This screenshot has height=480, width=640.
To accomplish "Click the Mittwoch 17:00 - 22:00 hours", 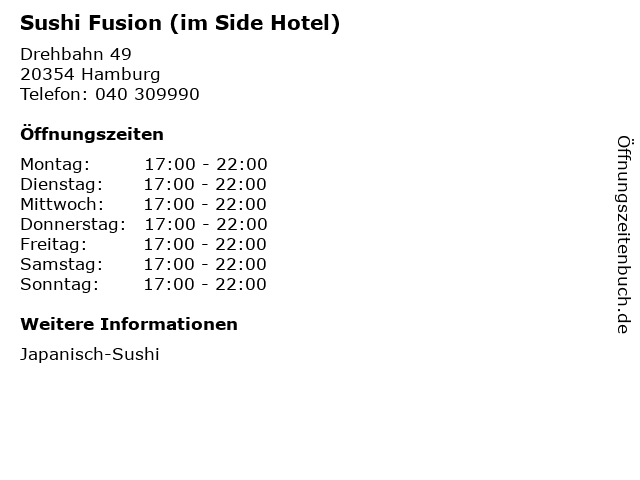I will click(x=205, y=204).
